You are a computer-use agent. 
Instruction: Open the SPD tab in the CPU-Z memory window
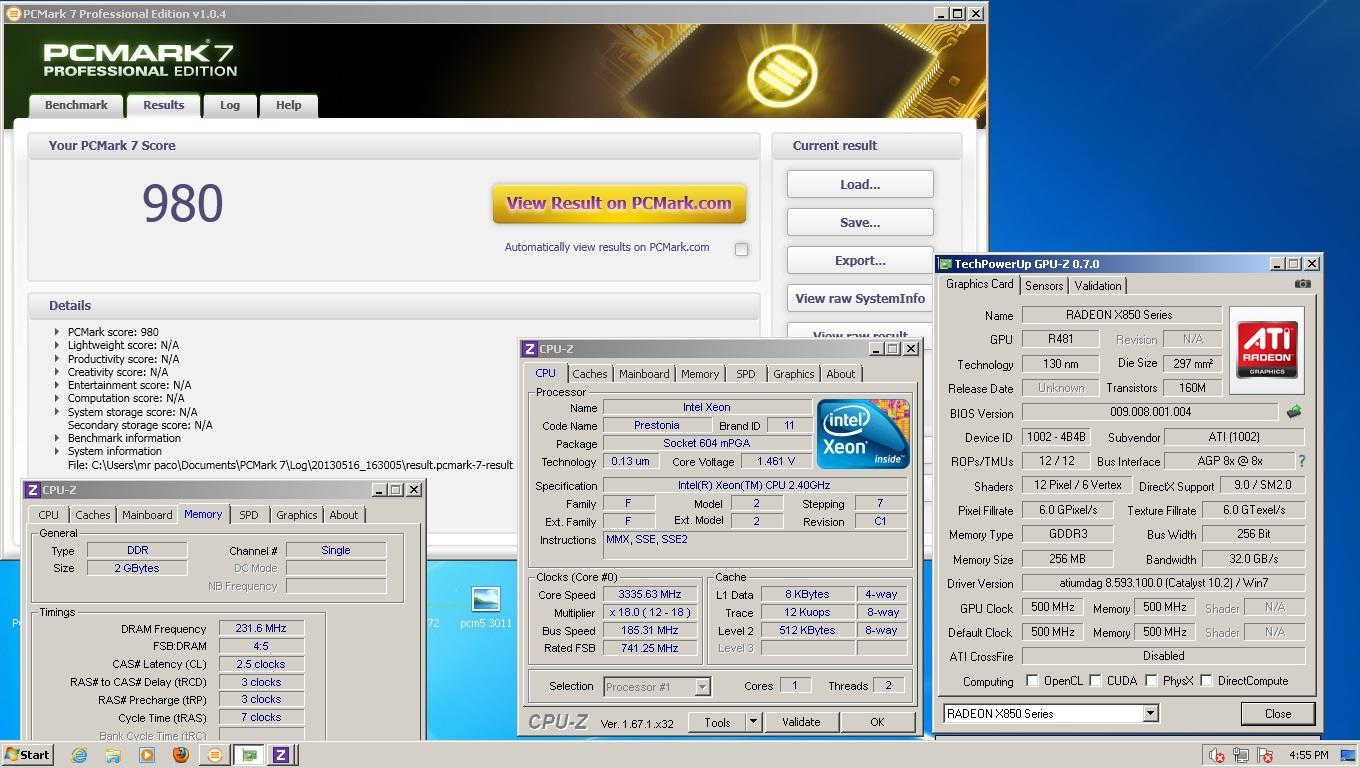[248, 515]
